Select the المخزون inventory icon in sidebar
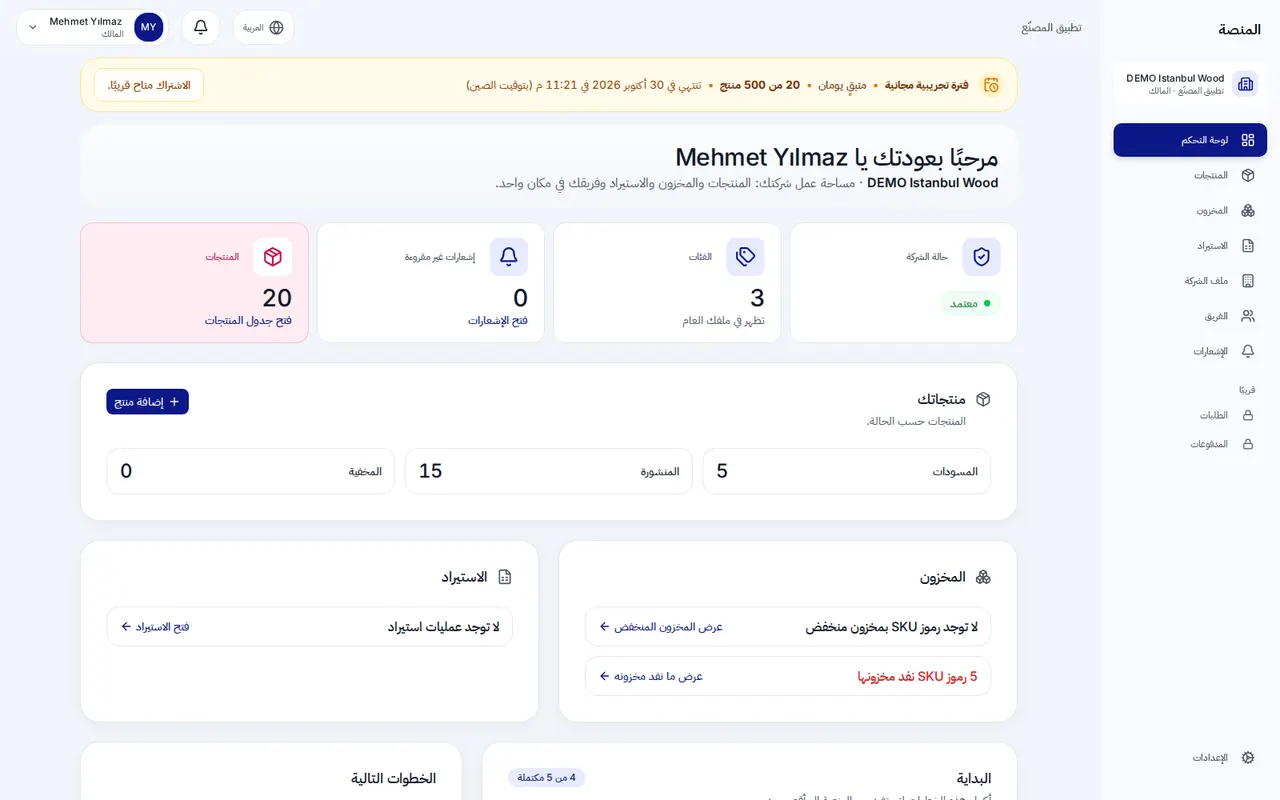 (x=1247, y=211)
